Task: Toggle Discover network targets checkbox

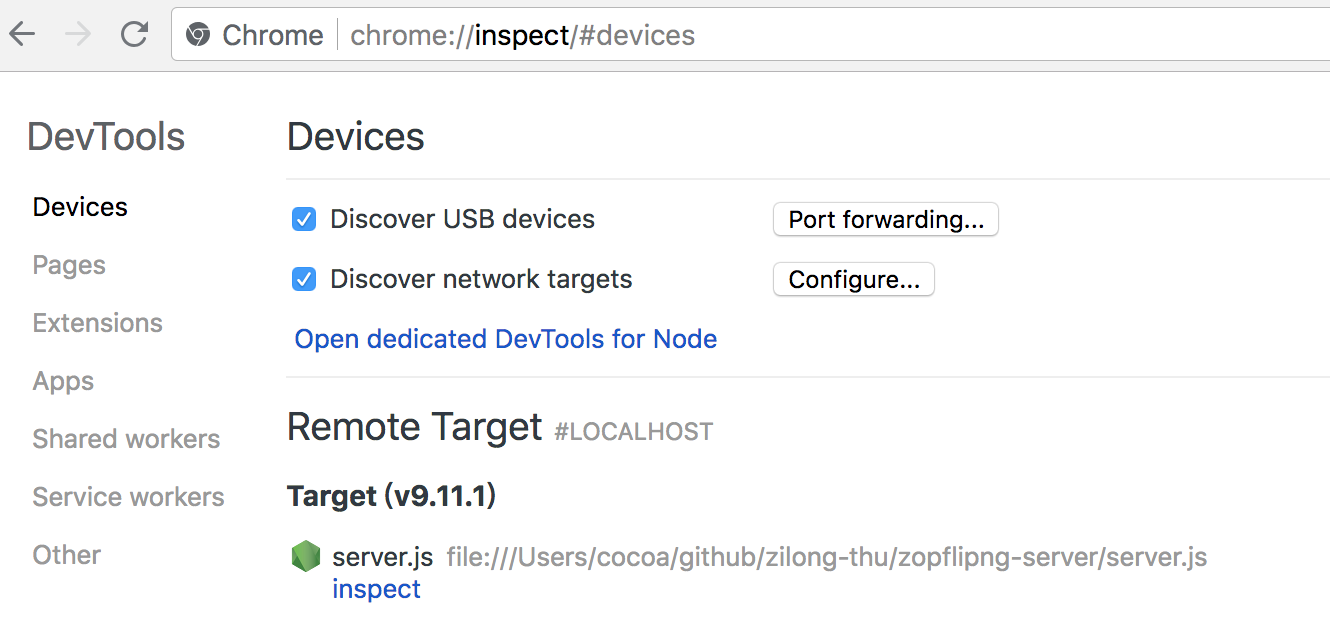Action: pyautogui.click(x=304, y=279)
